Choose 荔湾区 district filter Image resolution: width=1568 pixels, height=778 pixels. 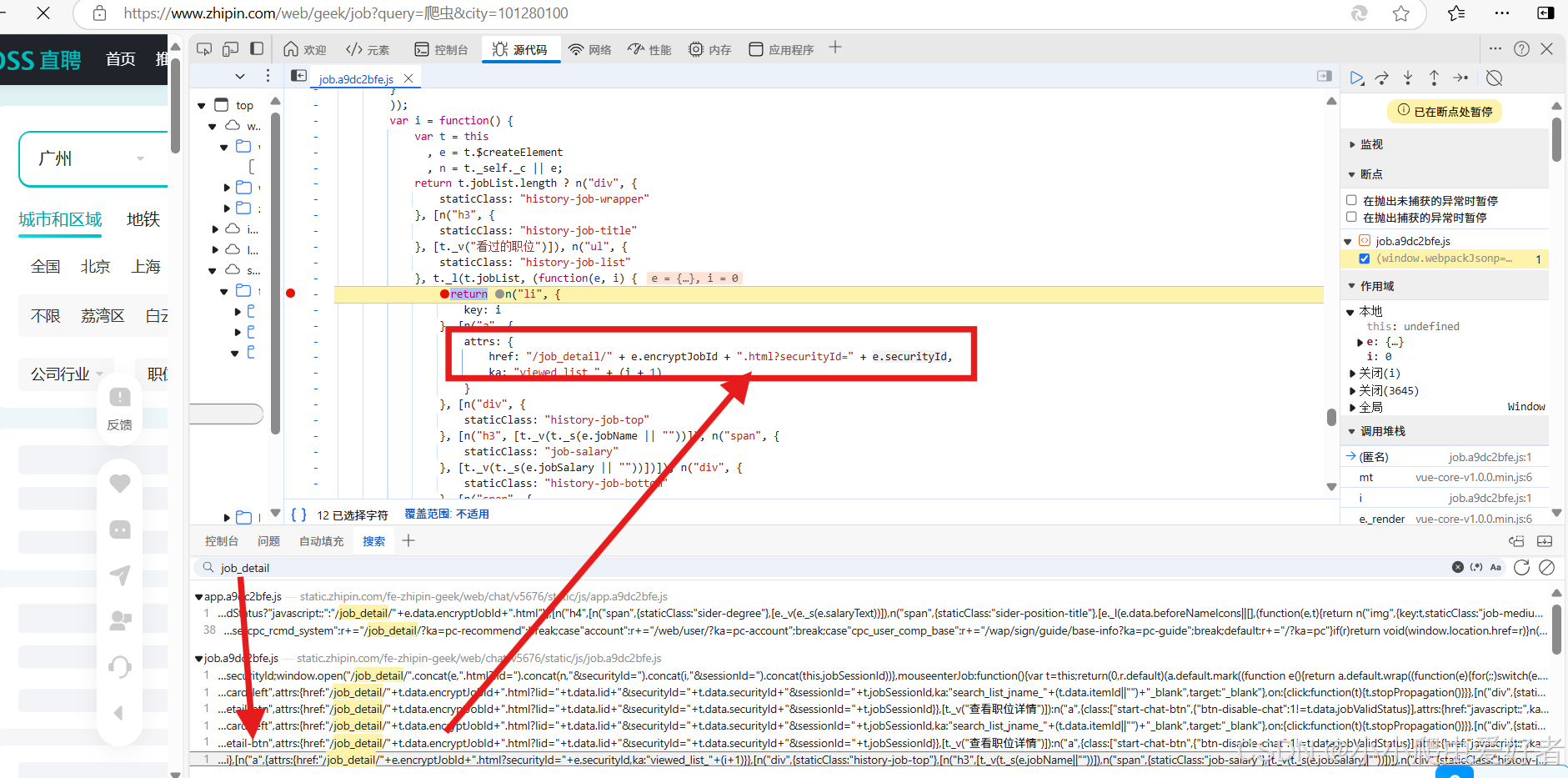(103, 316)
